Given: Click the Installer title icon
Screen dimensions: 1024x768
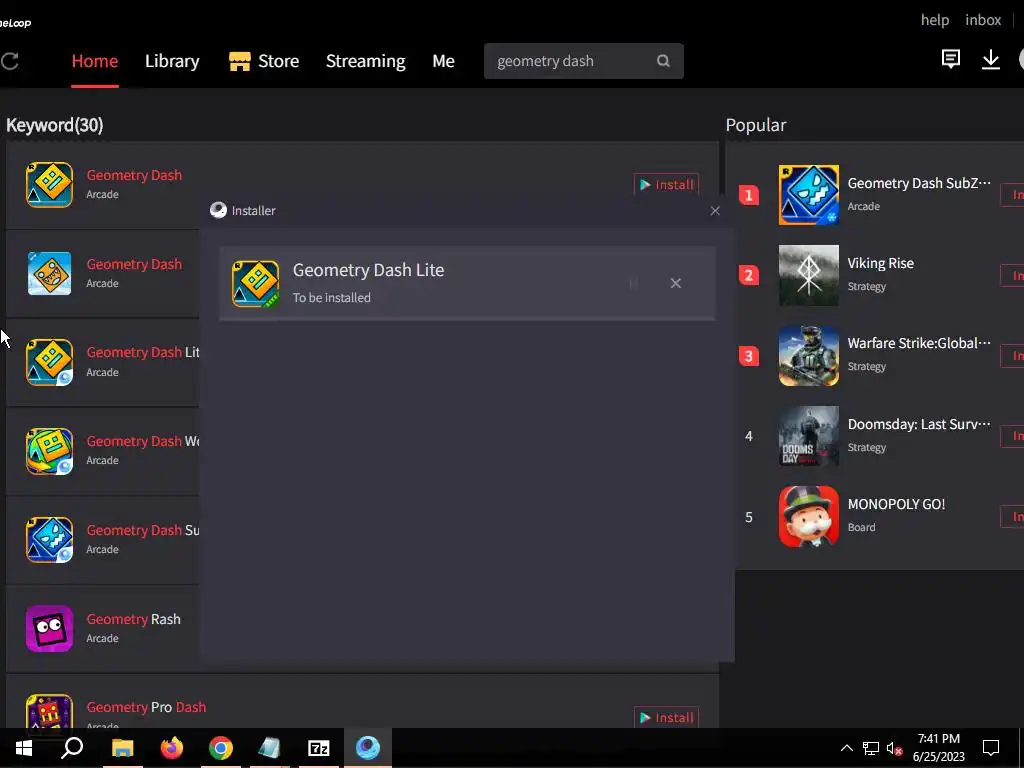Looking at the screenshot, I should point(218,210).
